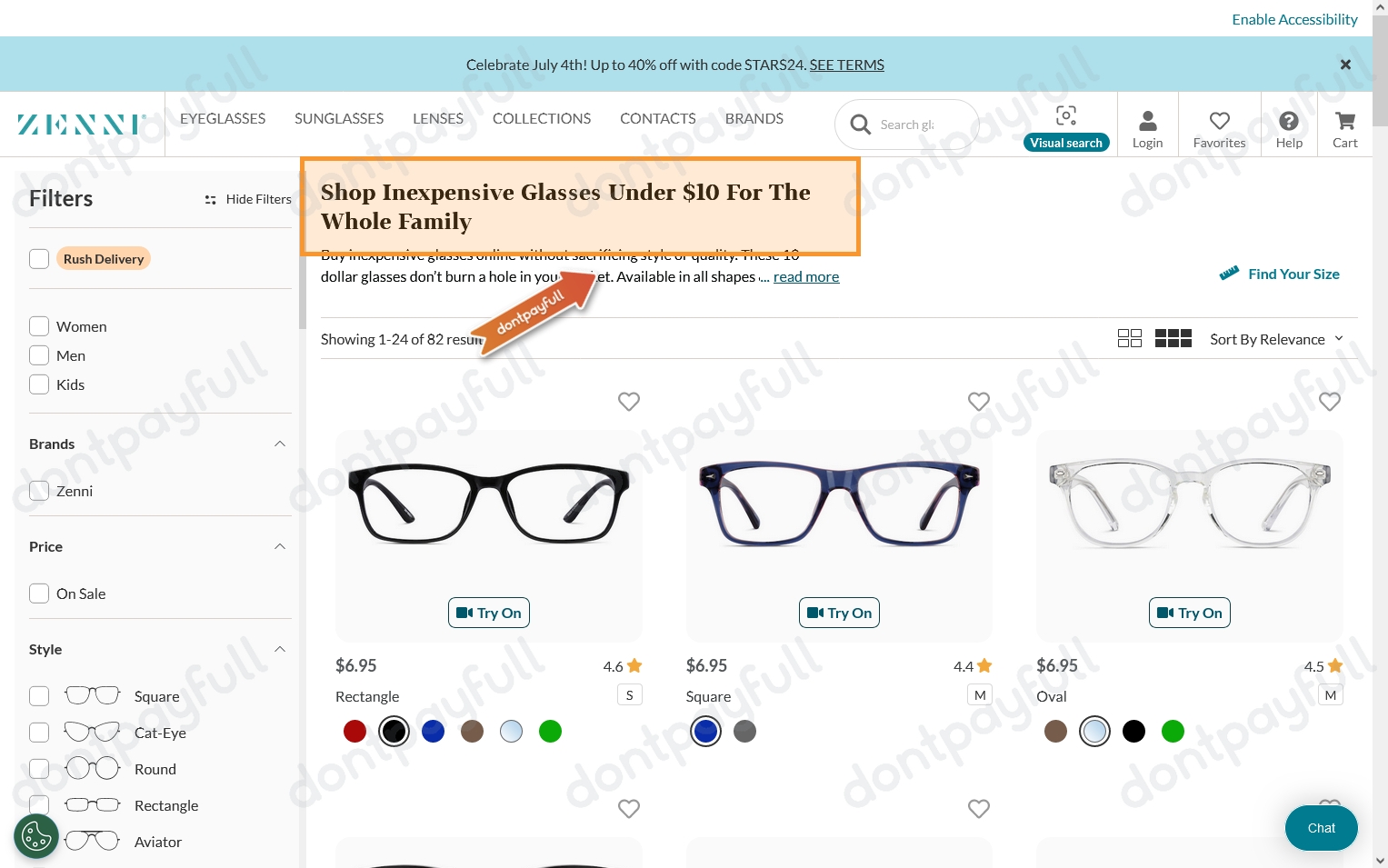Screen dimensions: 1388x868
Task: Tick the On Sale checkbox
Action: [x=39, y=594]
